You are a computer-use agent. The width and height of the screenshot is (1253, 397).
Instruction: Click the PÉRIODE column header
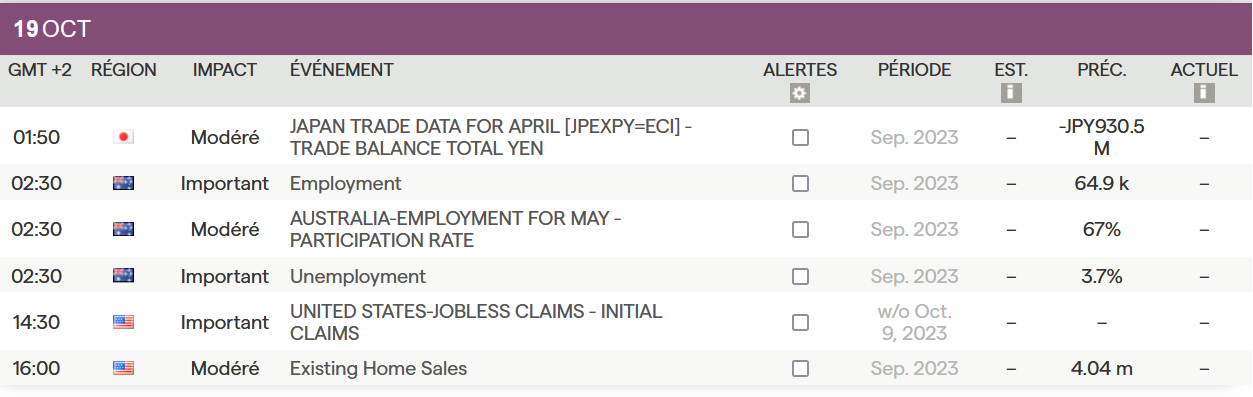coord(914,70)
